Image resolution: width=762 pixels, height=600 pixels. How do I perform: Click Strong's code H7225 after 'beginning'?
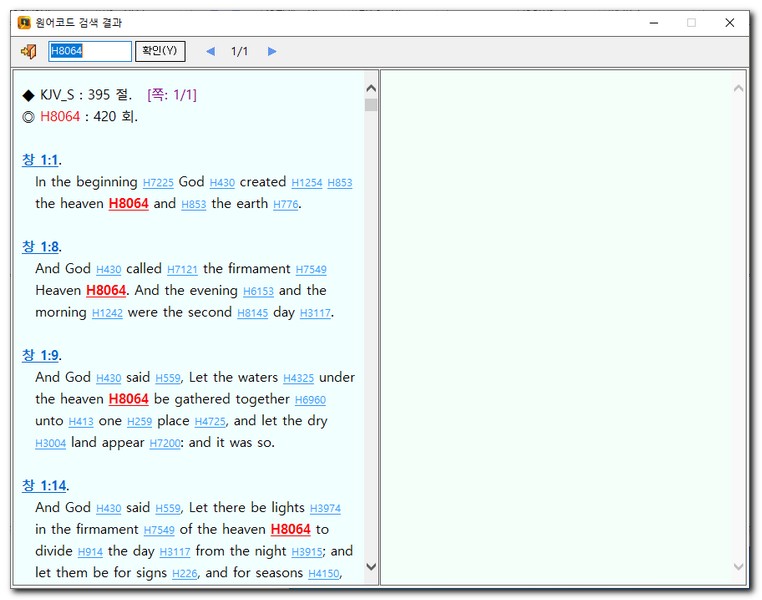click(158, 183)
